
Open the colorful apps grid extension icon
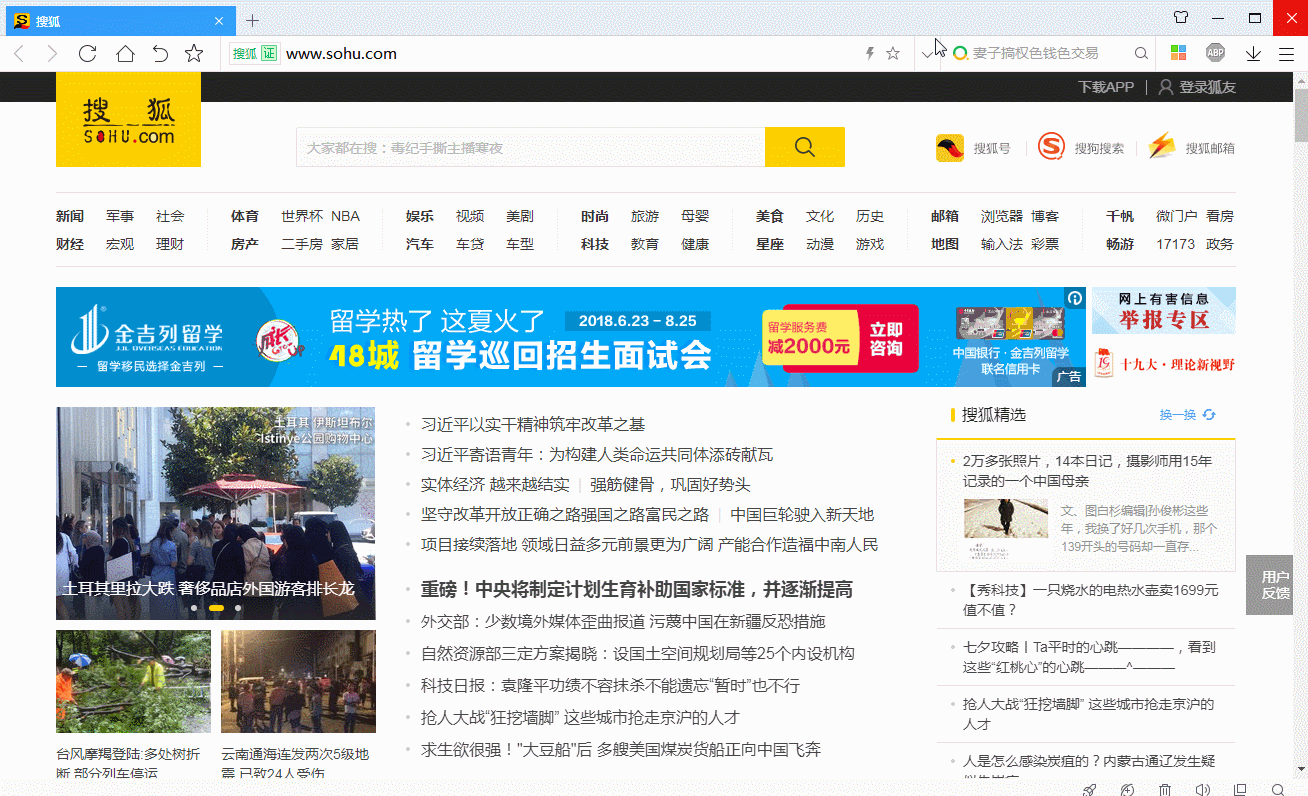pos(1179,53)
